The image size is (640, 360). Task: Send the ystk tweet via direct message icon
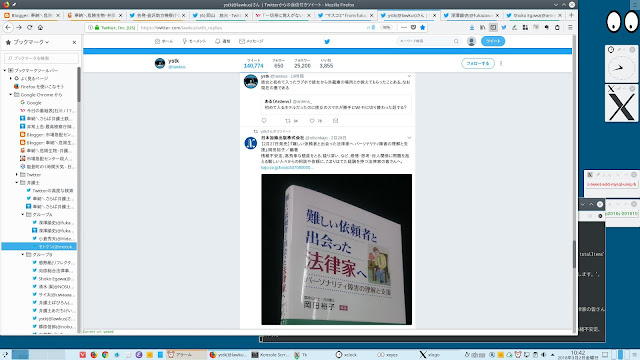click(336, 120)
